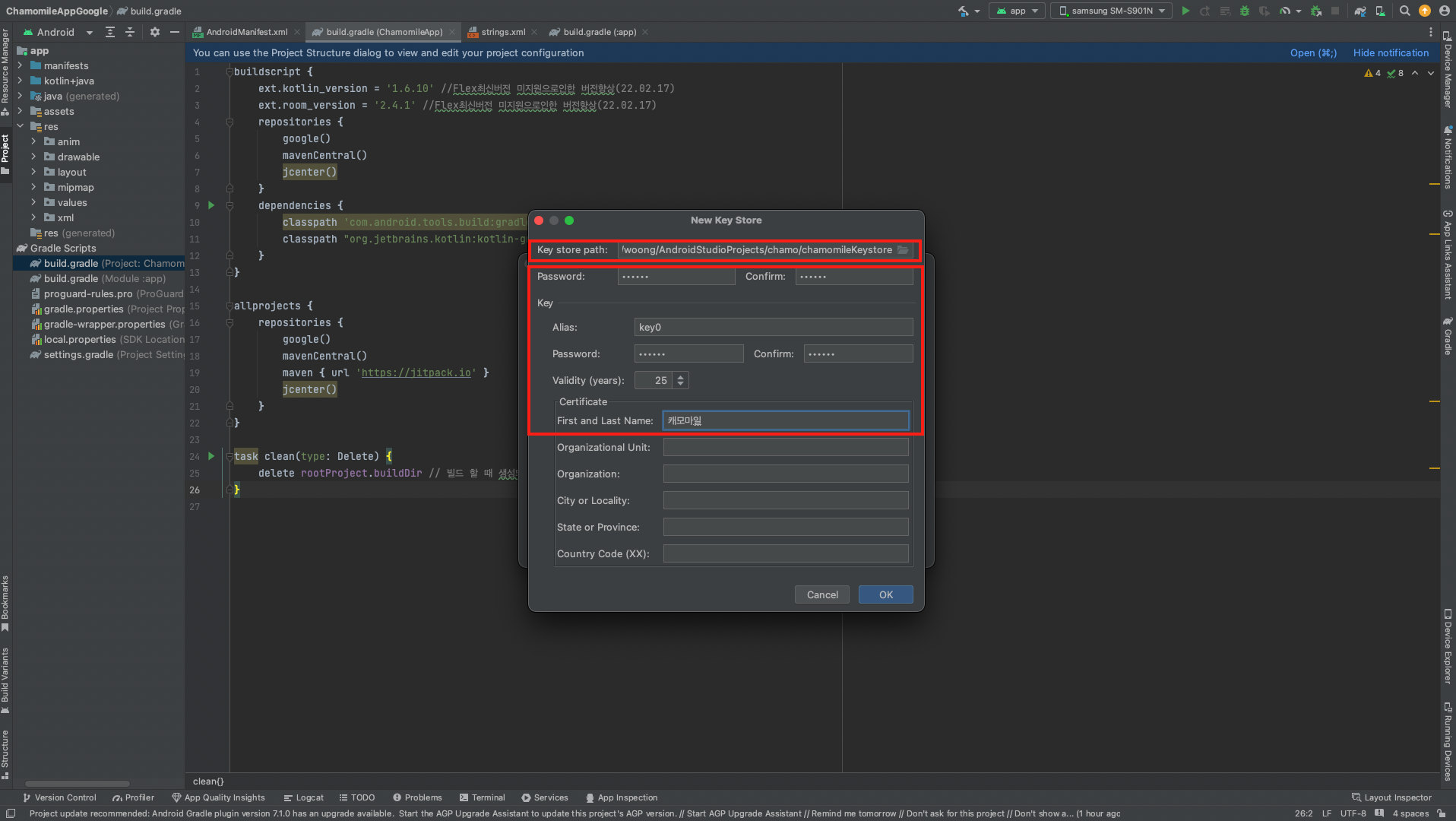Viewport: 1456px width, 821px height.
Task: Browse for key store path folder icon
Action: pyautogui.click(x=903, y=250)
